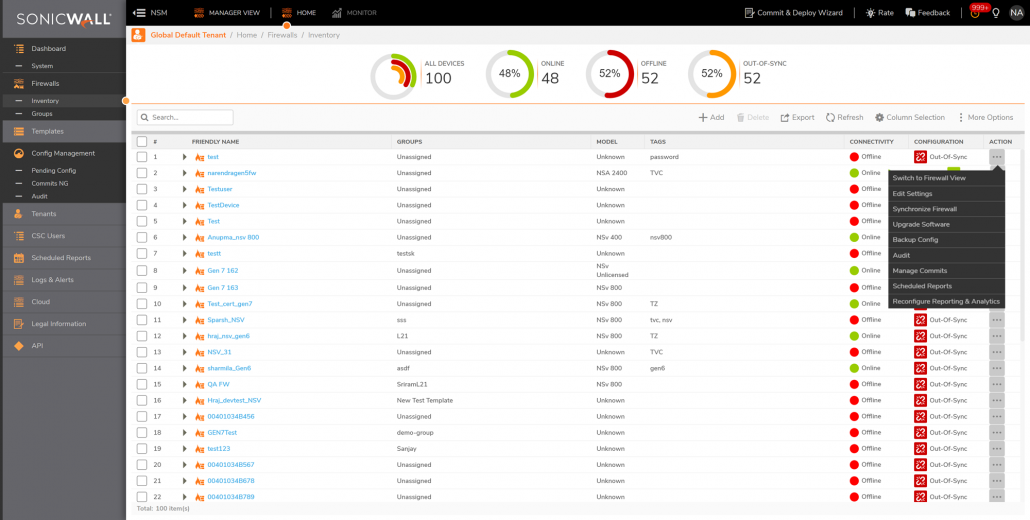Expand the Hraj_devtest_NSV row

[185, 401]
